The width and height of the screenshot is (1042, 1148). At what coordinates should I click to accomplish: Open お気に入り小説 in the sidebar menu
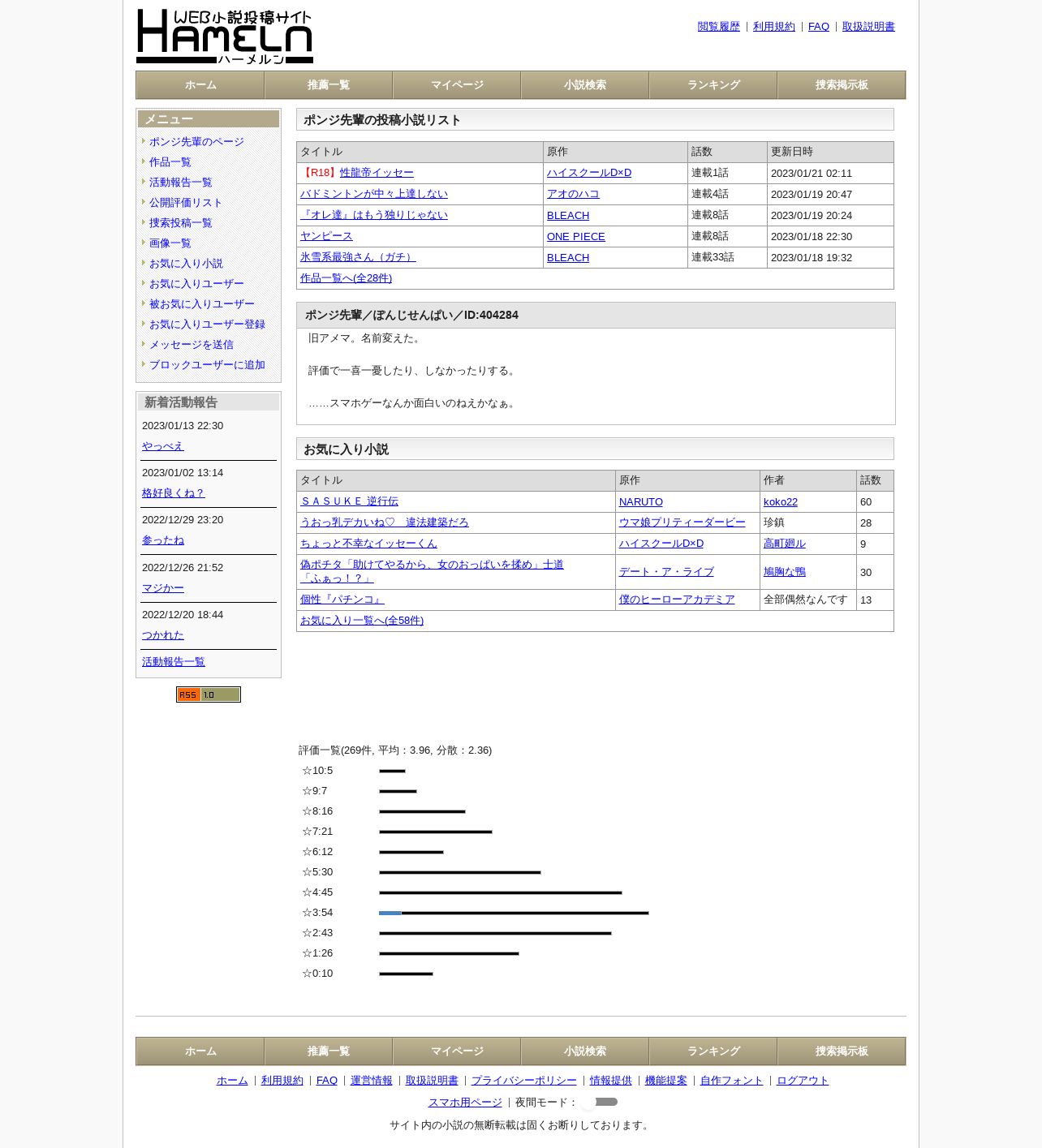[186, 264]
